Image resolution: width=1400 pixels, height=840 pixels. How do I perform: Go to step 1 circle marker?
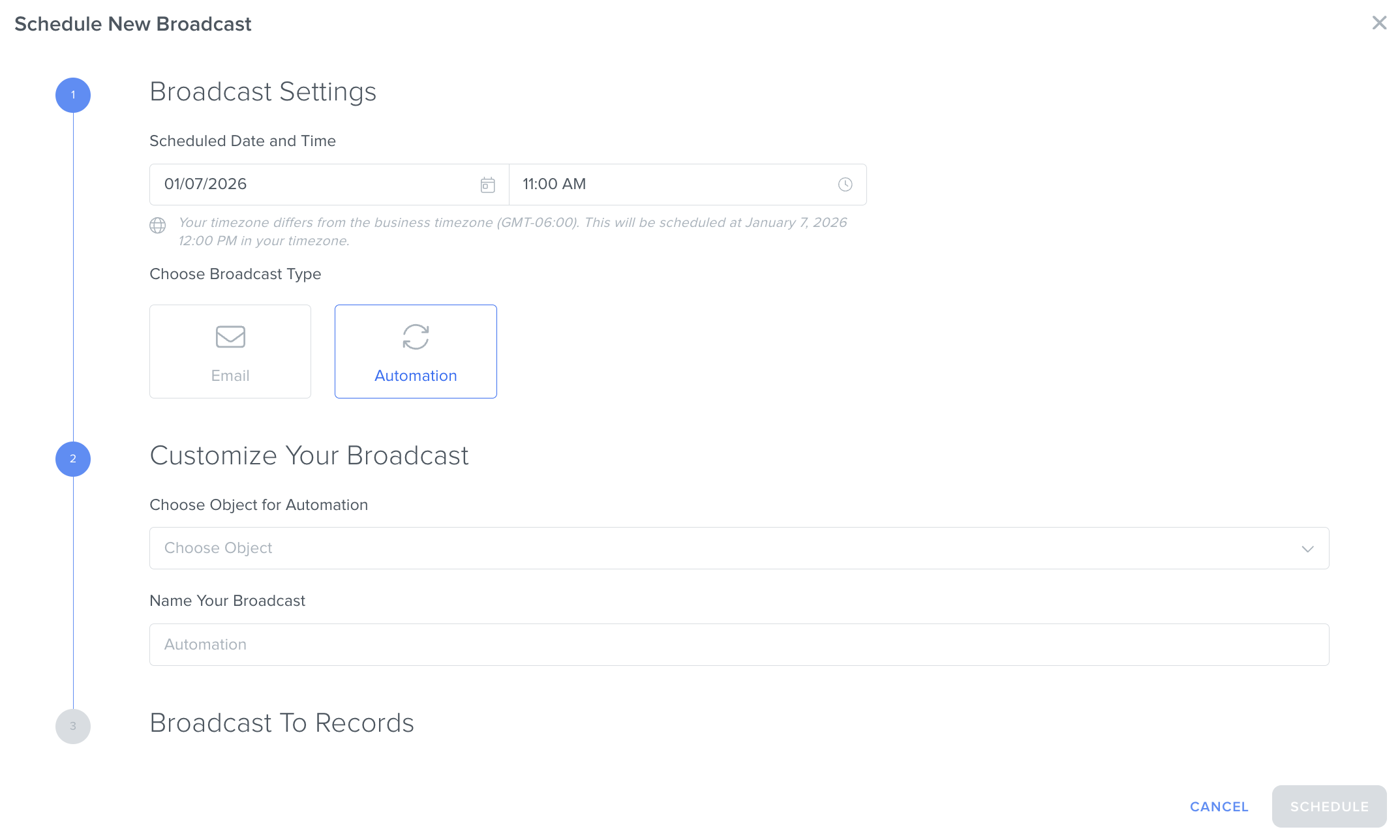73,95
